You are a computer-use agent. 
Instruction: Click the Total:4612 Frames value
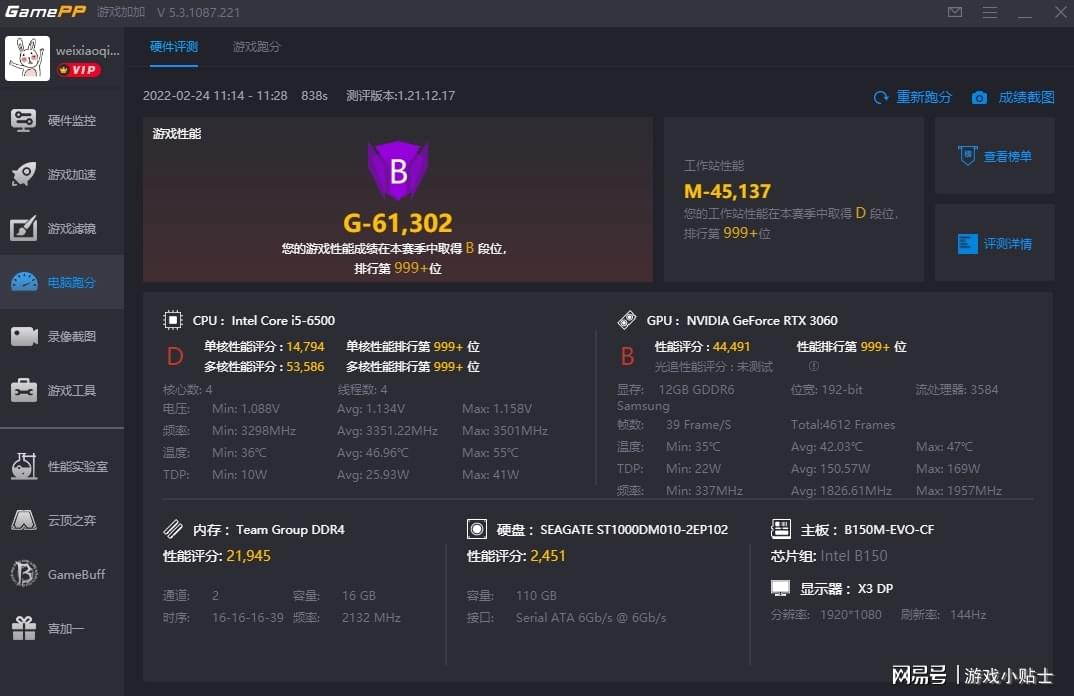[x=843, y=425]
